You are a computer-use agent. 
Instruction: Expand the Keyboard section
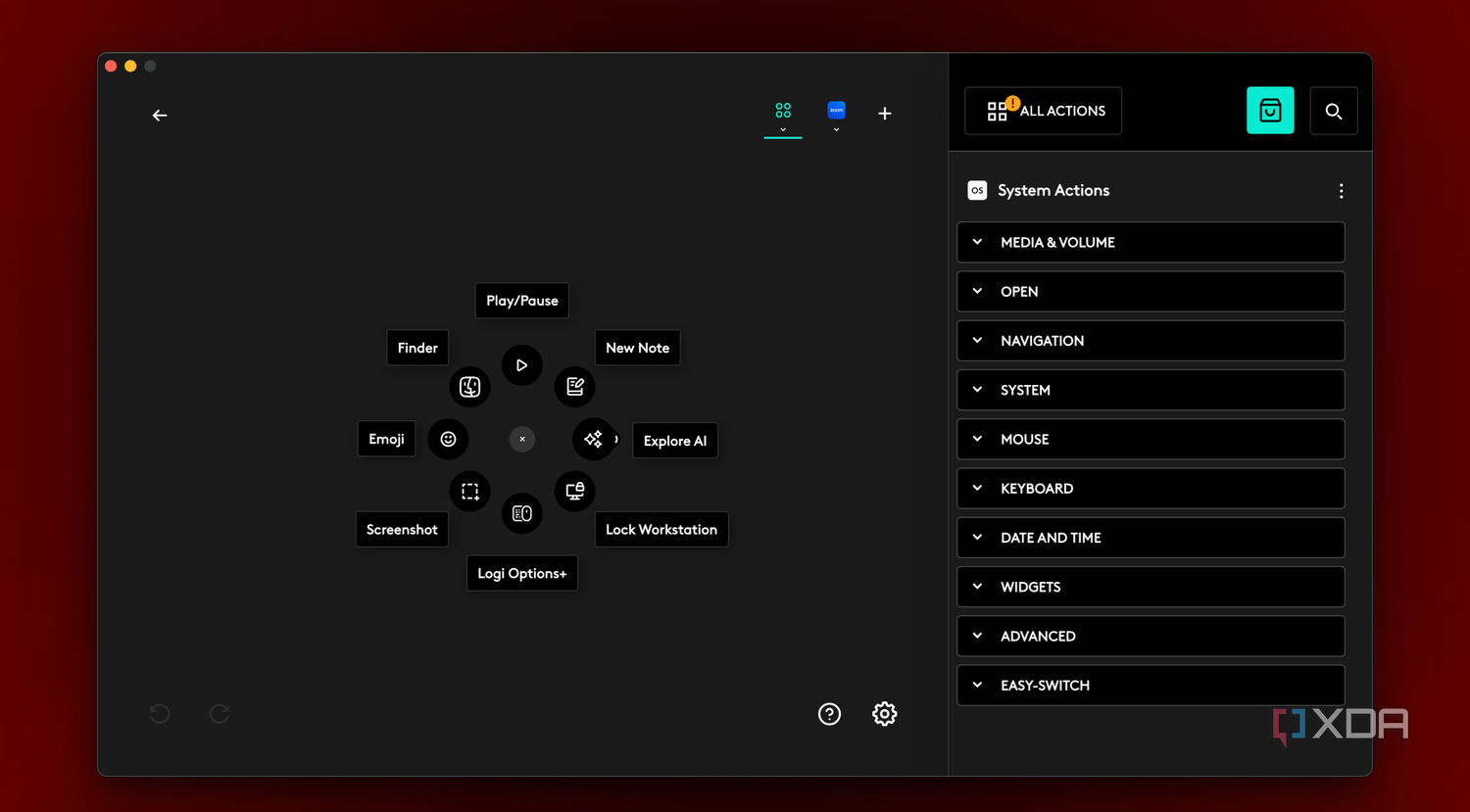pyautogui.click(x=1151, y=489)
